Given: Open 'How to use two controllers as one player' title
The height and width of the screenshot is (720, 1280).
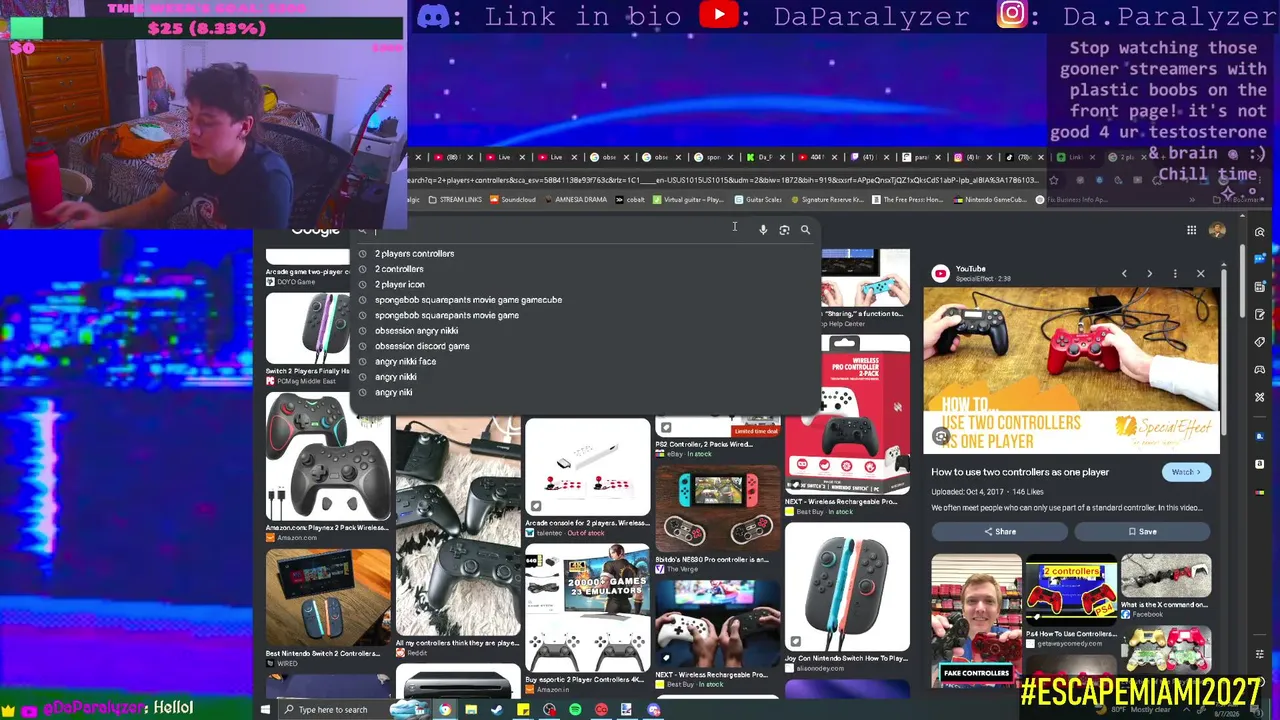Looking at the screenshot, I should click(1020, 472).
